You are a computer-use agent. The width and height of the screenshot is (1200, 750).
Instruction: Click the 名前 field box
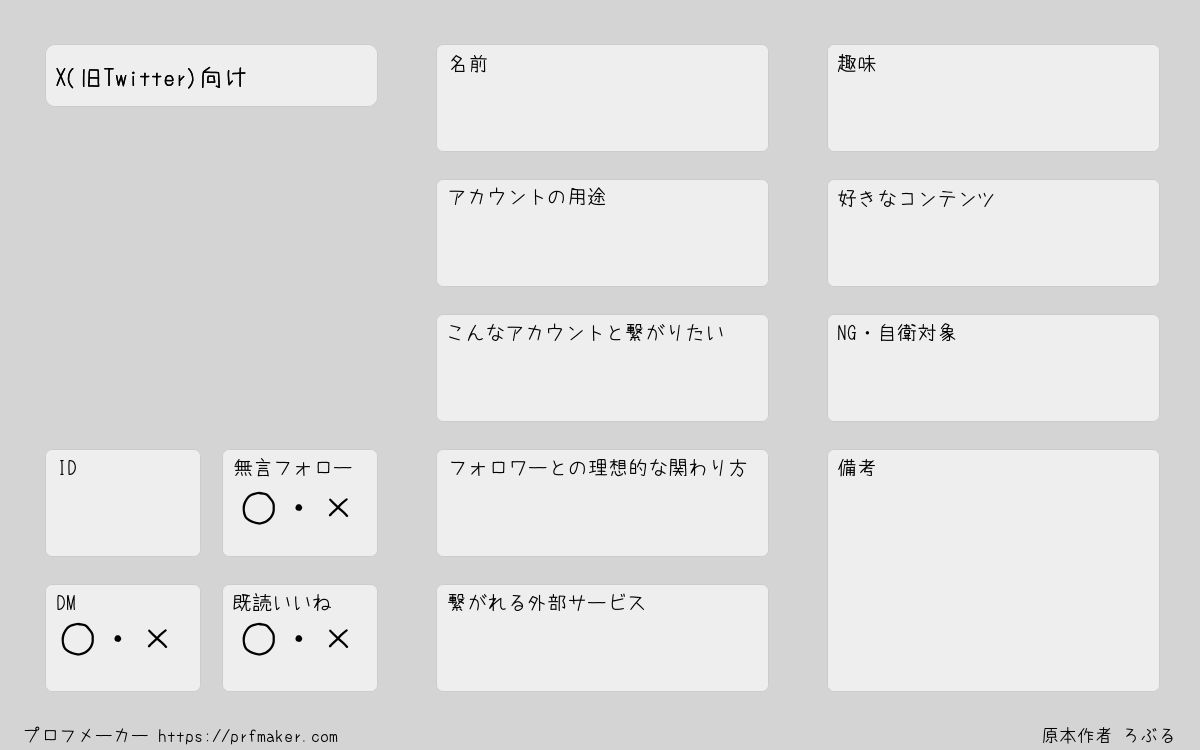602,98
